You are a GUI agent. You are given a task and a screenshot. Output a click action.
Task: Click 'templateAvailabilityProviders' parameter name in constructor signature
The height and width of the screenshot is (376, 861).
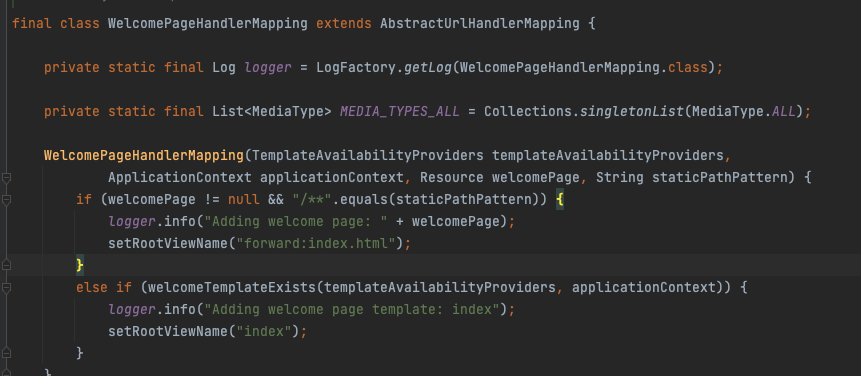(608, 155)
